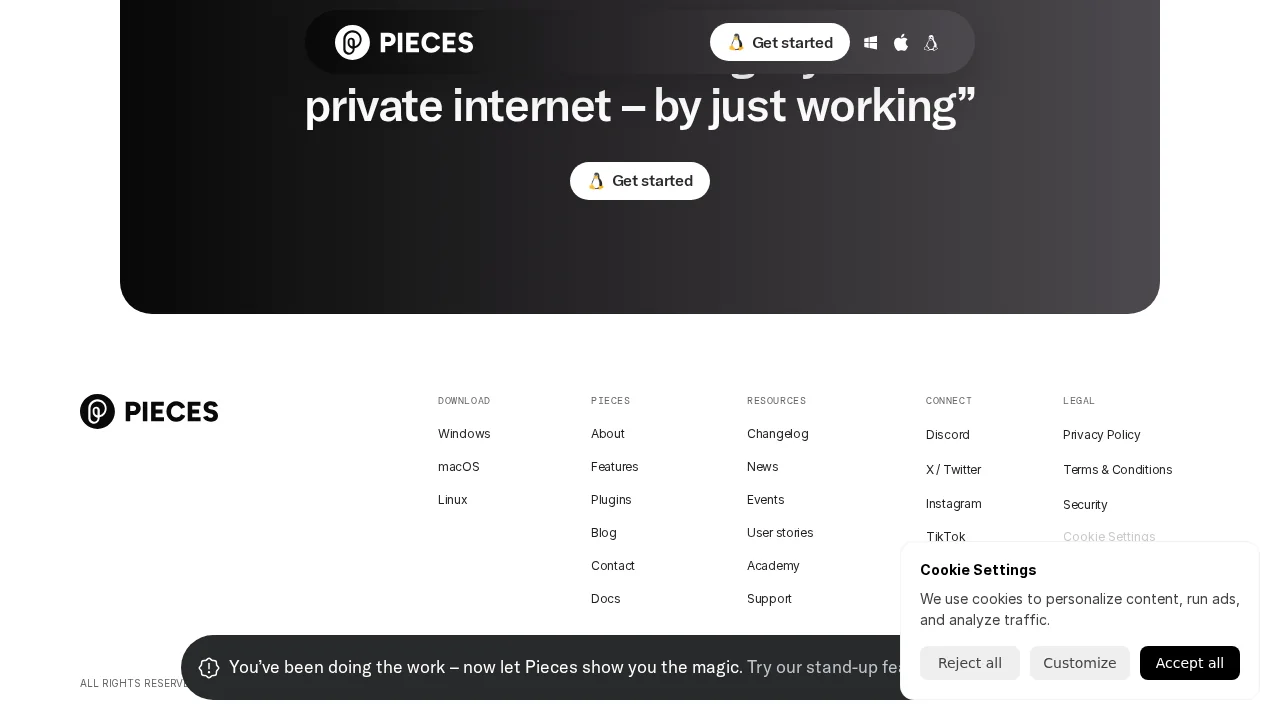
Task: Open Discord from the Connect section
Action: pos(947,434)
